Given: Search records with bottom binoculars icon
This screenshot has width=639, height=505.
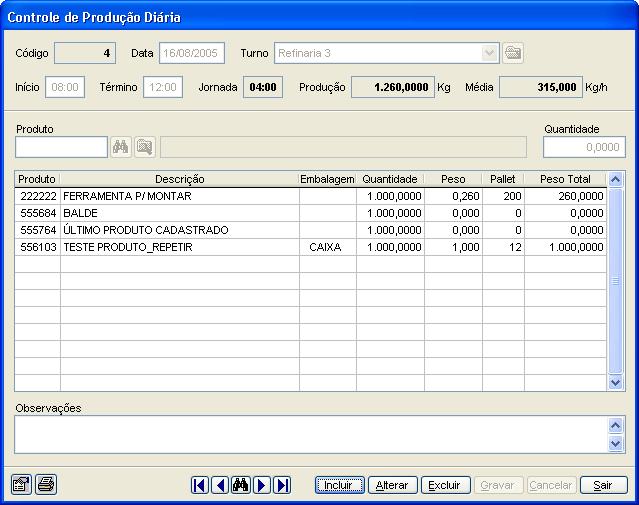Looking at the screenshot, I should pos(241,485).
